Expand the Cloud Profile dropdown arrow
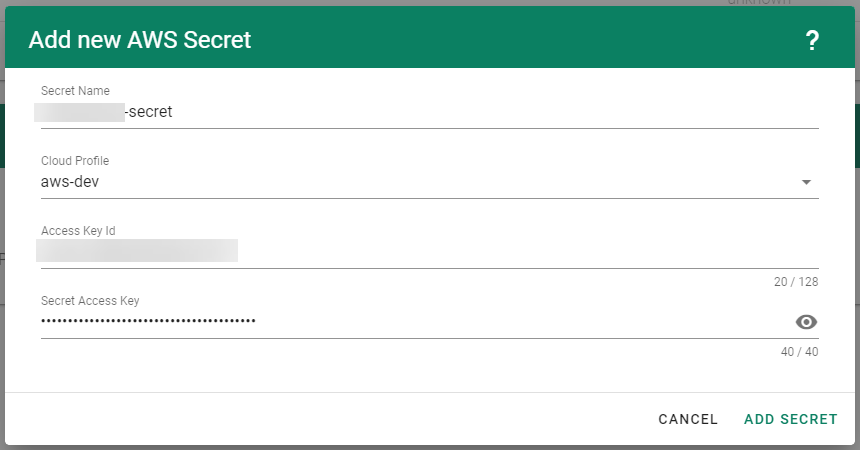This screenshot has width=860, height=450. point(806,183)
